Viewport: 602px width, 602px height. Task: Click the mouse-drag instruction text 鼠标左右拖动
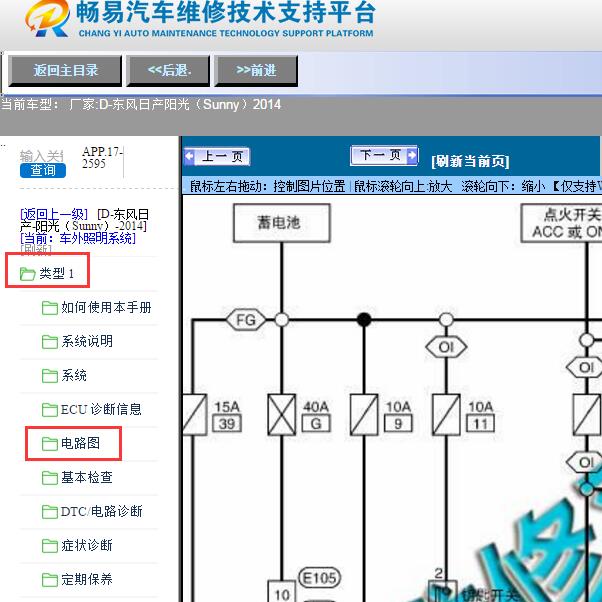coord(268,186)
